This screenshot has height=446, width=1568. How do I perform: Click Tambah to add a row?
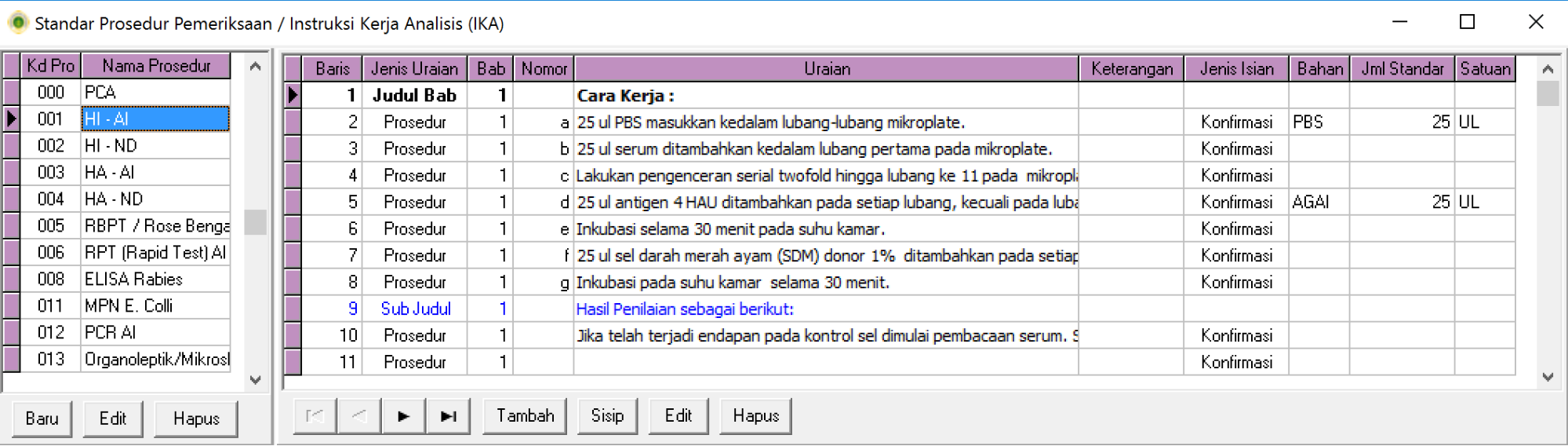pos(525,416)
